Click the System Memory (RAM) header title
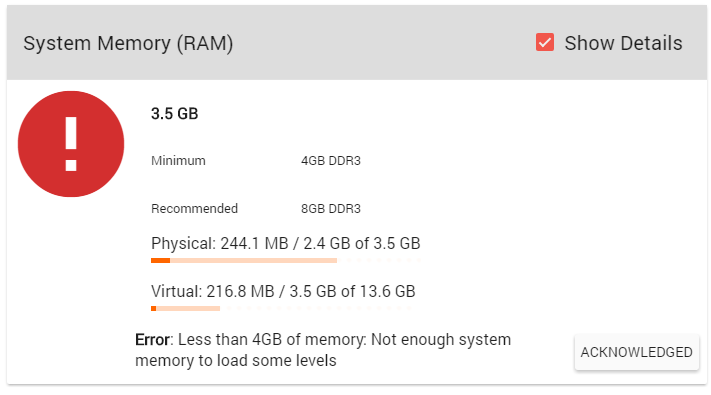 coord(128,44)
